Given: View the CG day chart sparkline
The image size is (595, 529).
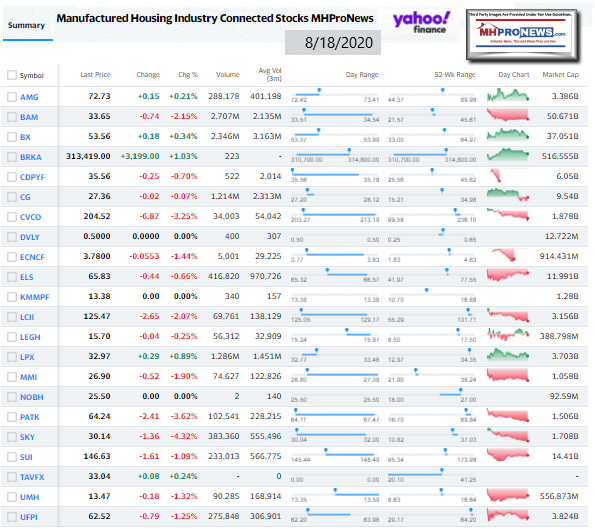Looking at the screenshot, I should point(508,195).
